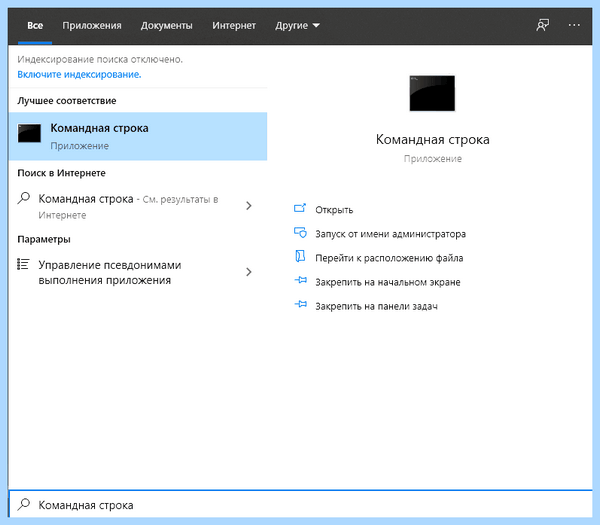Open the three-dots options menu

pos(574,25)
